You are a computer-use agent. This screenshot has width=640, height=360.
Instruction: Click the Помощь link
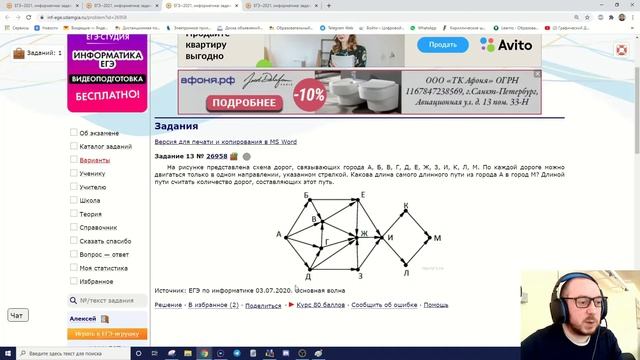tap(436, 305)
